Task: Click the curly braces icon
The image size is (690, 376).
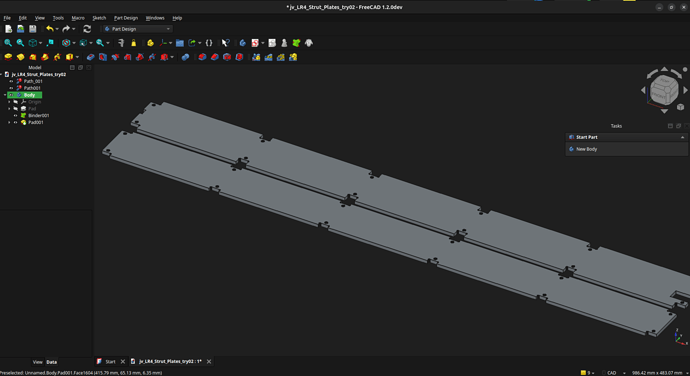Action: [209, 43]
